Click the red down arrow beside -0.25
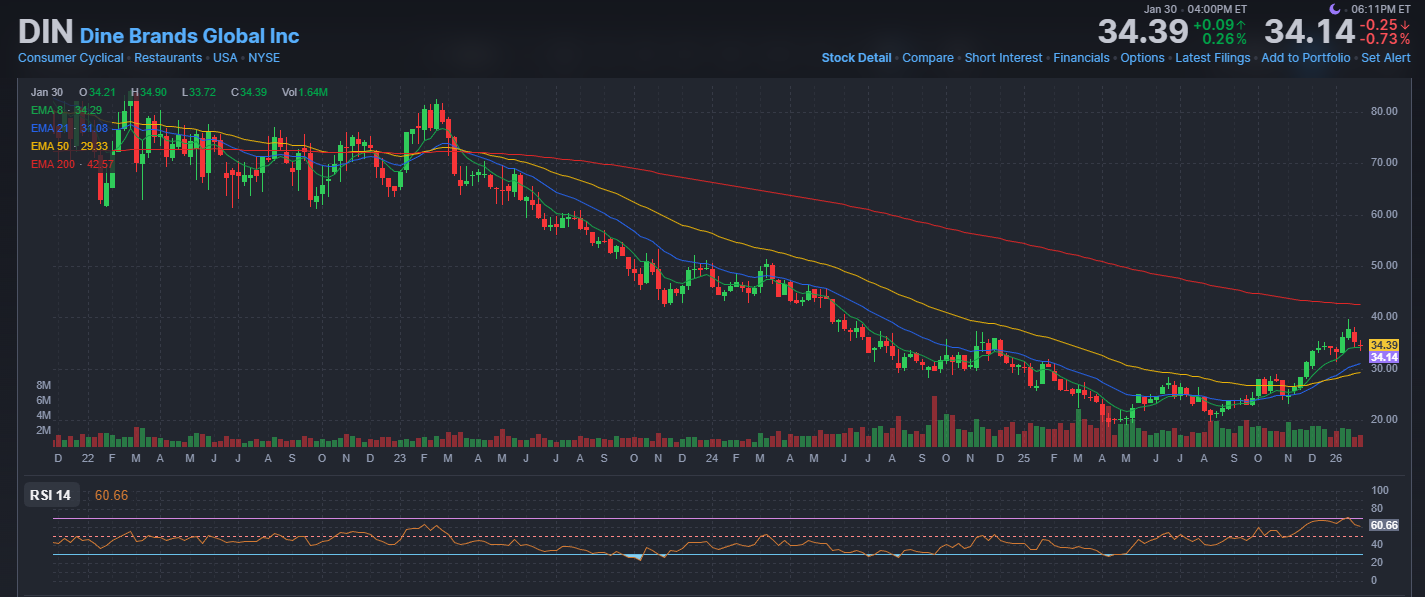Screen dimensions: 1425x597 click(x=1404, y=24)
